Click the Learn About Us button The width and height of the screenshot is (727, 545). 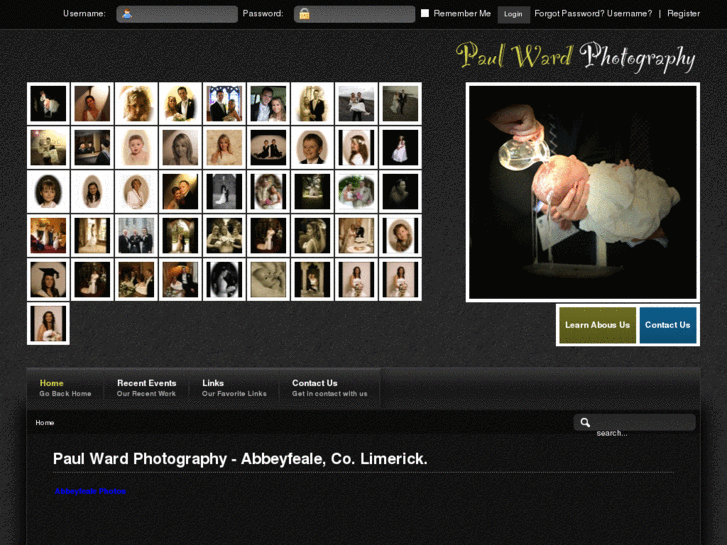pos(597,325)
